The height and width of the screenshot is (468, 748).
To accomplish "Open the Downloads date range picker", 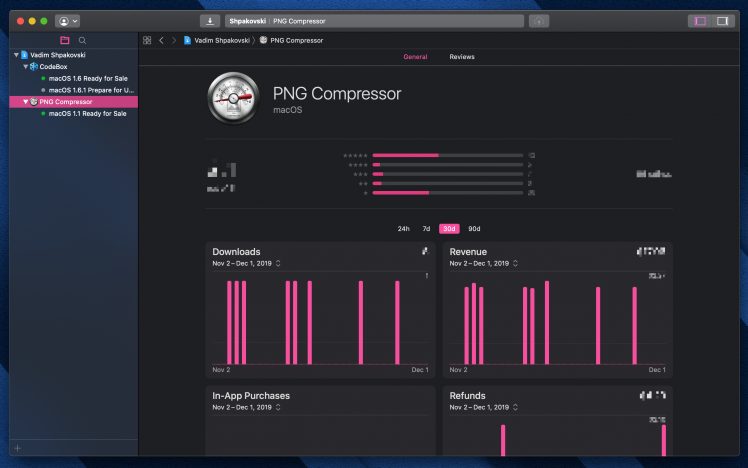I will tap(246, 264).
